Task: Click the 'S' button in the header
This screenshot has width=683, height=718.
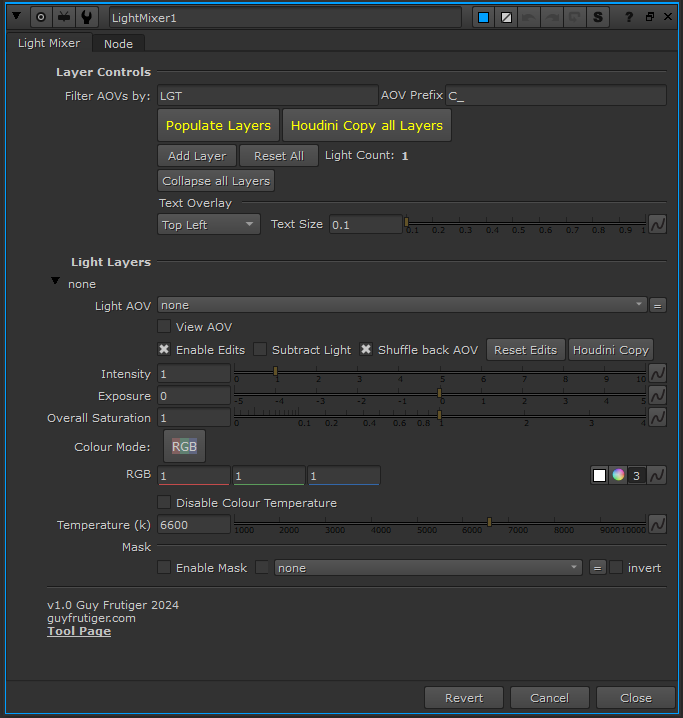Action: click(x=598, y=17)
